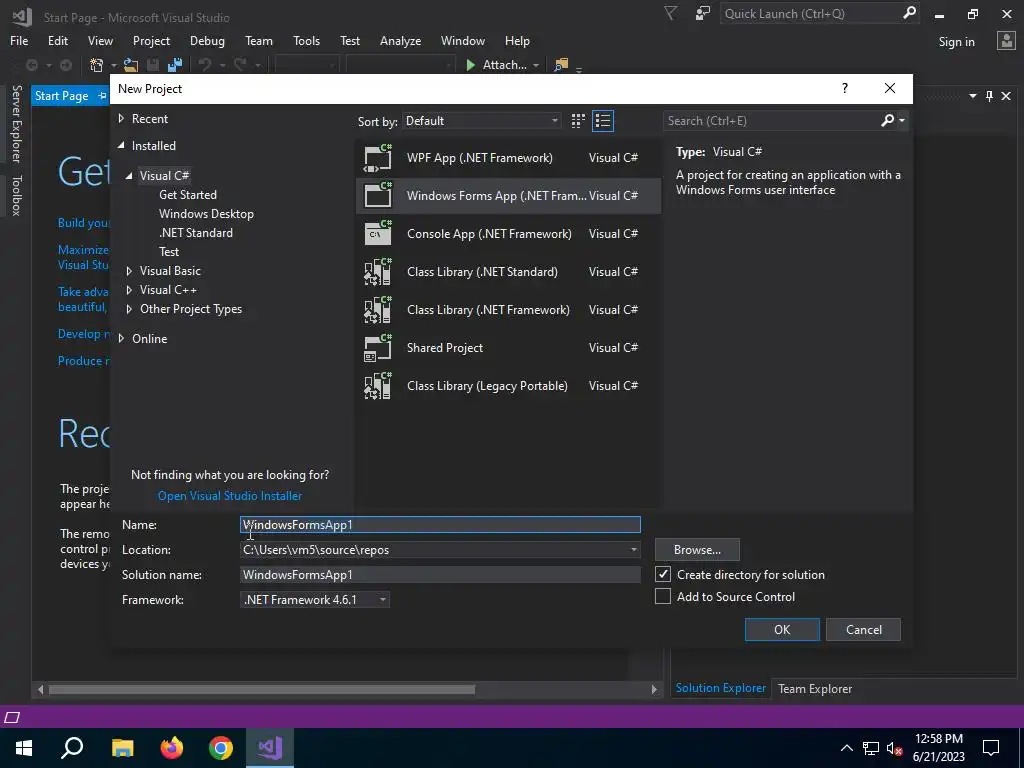
Task: Select Class Library (.NET Framework) template icon
Action: click(x=378, y=310)
